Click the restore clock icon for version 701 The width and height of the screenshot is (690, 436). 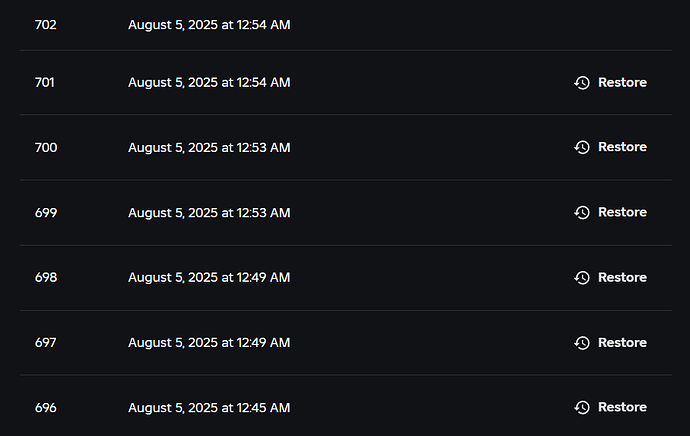[x=582, y=83]
